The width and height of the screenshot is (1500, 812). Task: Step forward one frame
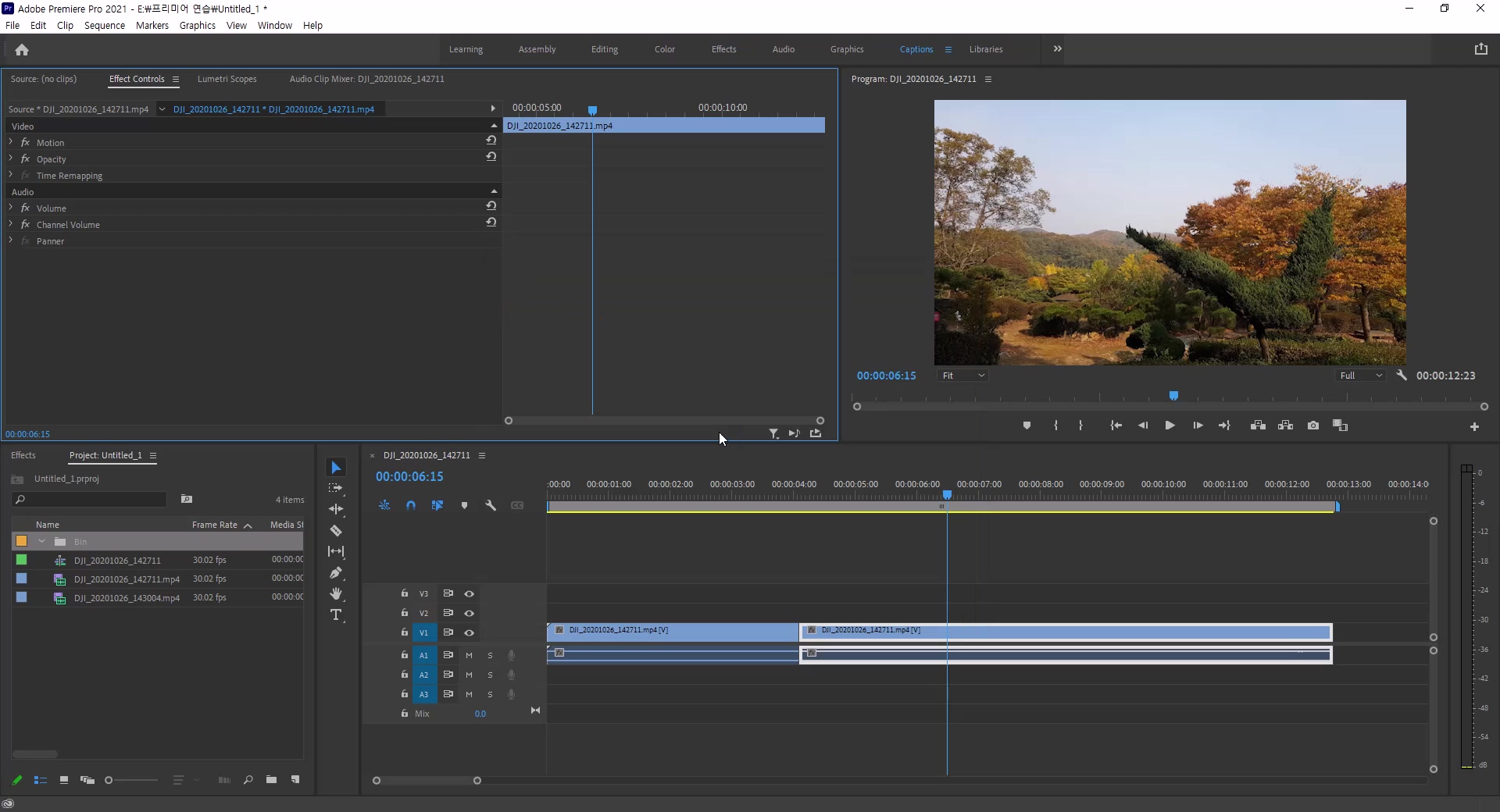[1198, 426]
